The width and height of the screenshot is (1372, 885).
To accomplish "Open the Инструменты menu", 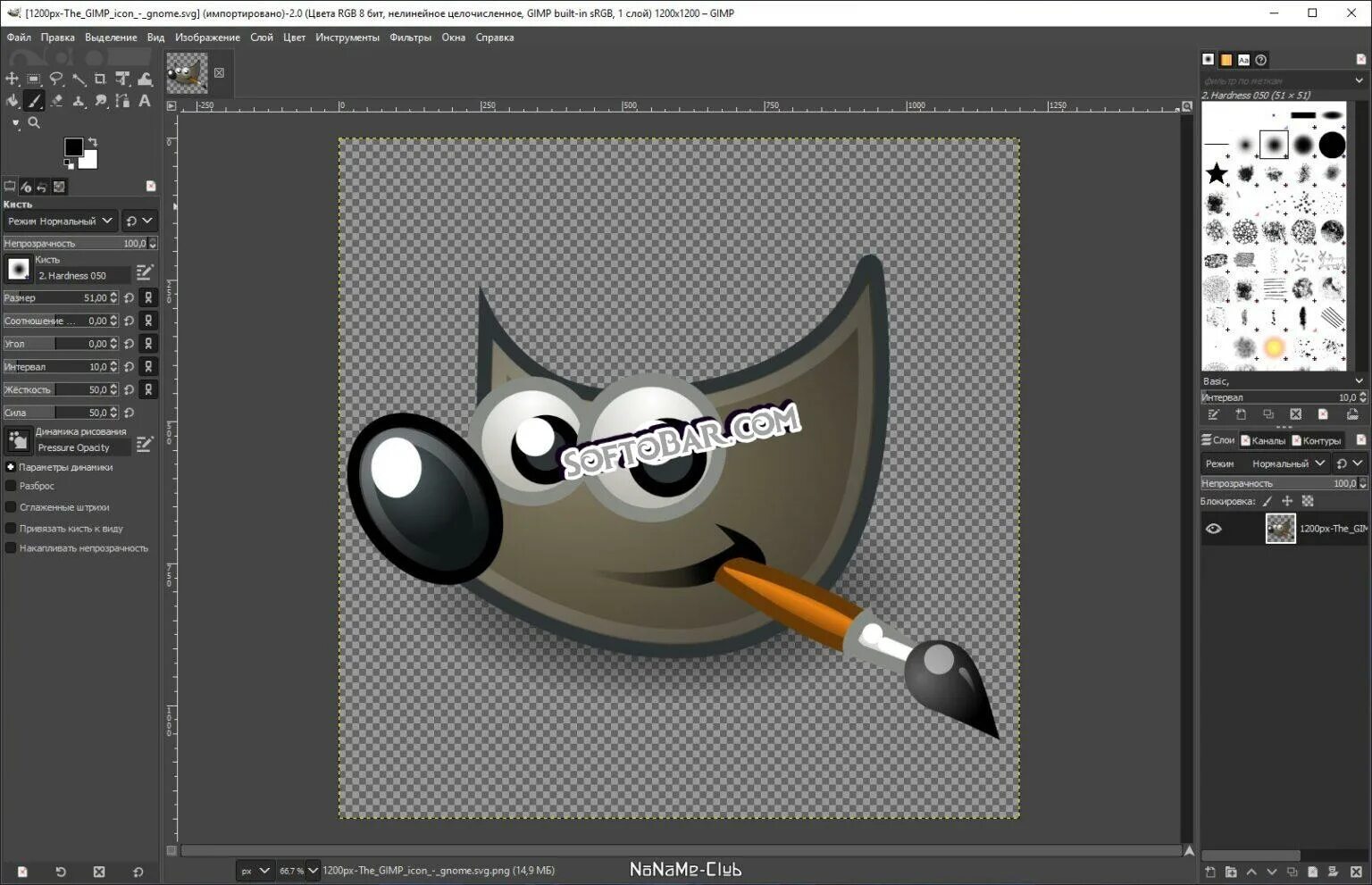I will click(x=347, y=38).
